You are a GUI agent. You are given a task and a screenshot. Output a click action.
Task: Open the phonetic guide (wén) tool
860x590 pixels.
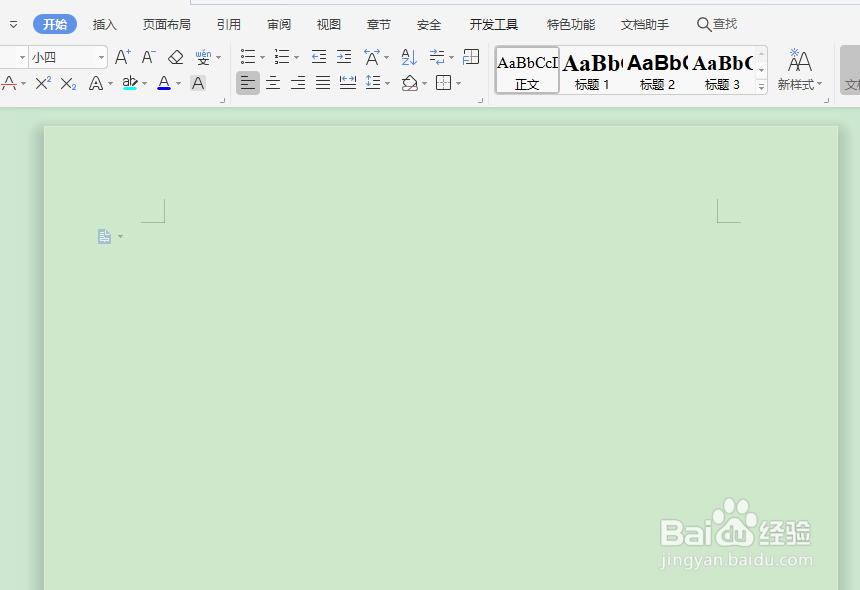[203, 57]
